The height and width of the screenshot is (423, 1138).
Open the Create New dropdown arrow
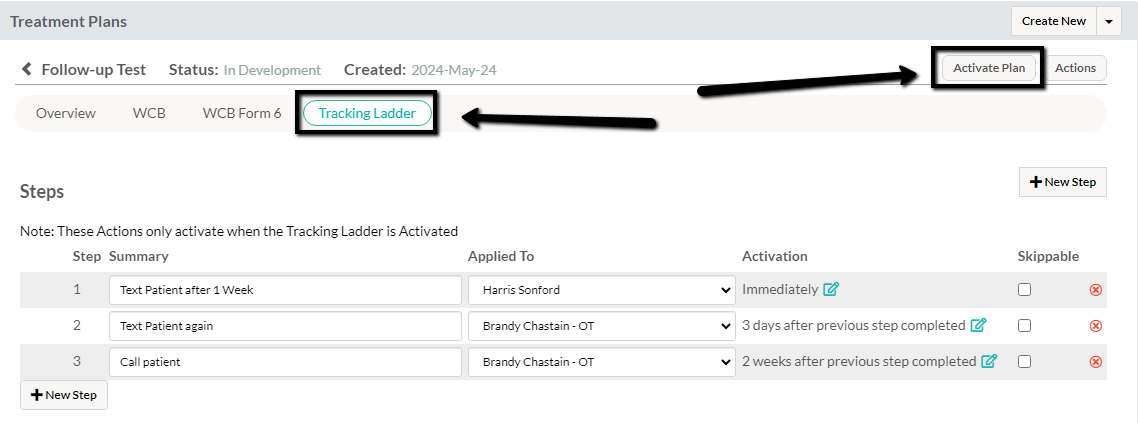coord(1108,21)
